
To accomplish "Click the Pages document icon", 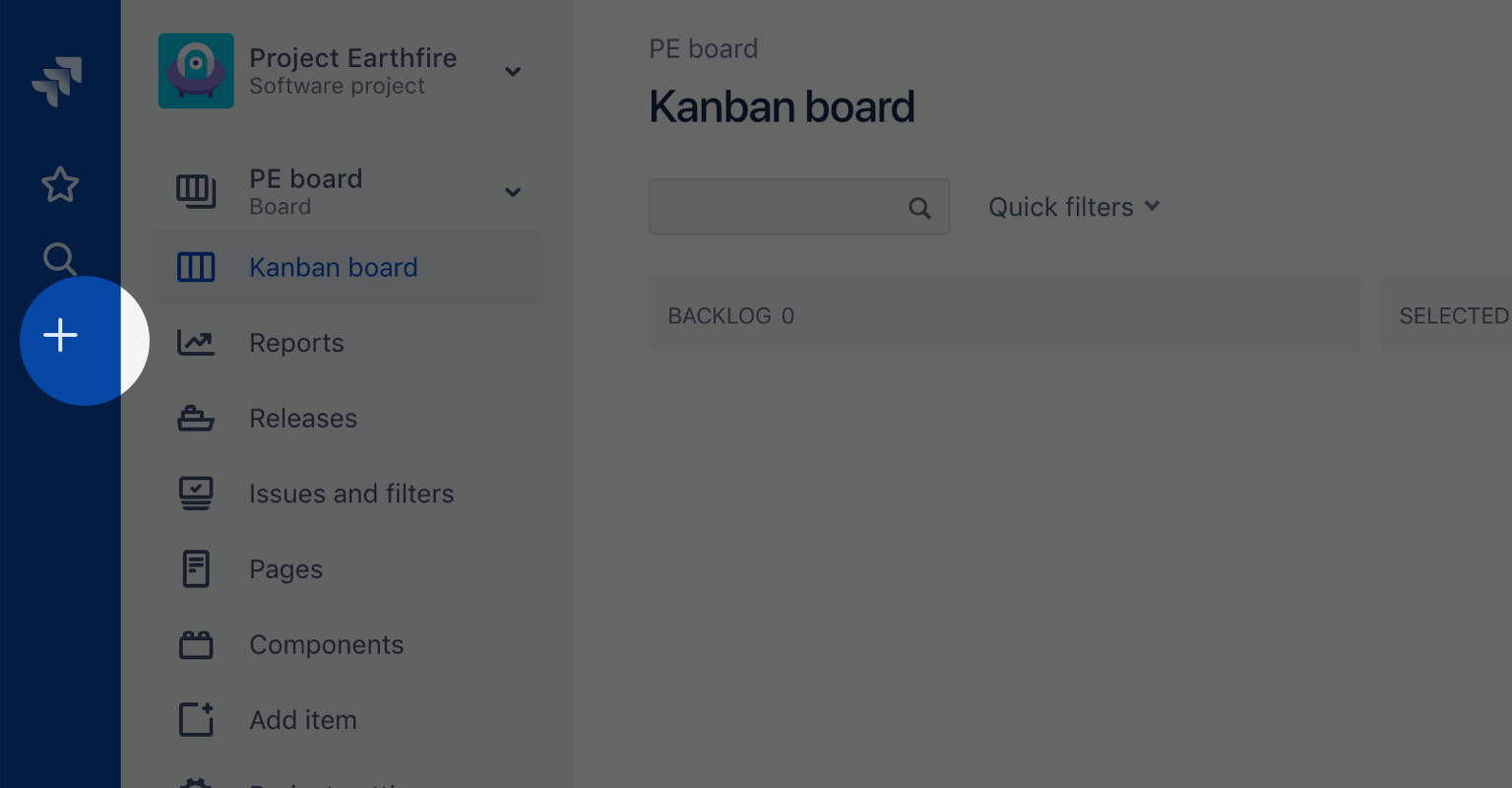I will (196, 569).
